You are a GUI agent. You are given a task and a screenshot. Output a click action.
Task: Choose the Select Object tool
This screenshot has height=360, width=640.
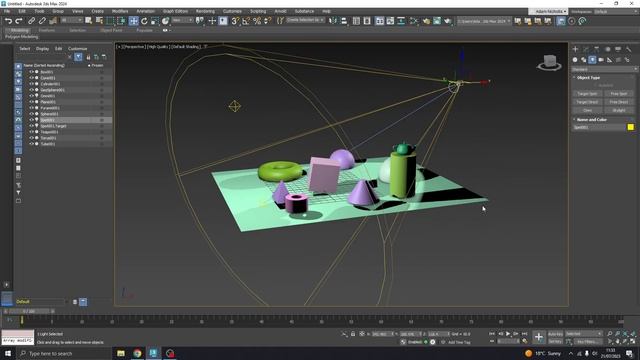click(x=88, y=21)
